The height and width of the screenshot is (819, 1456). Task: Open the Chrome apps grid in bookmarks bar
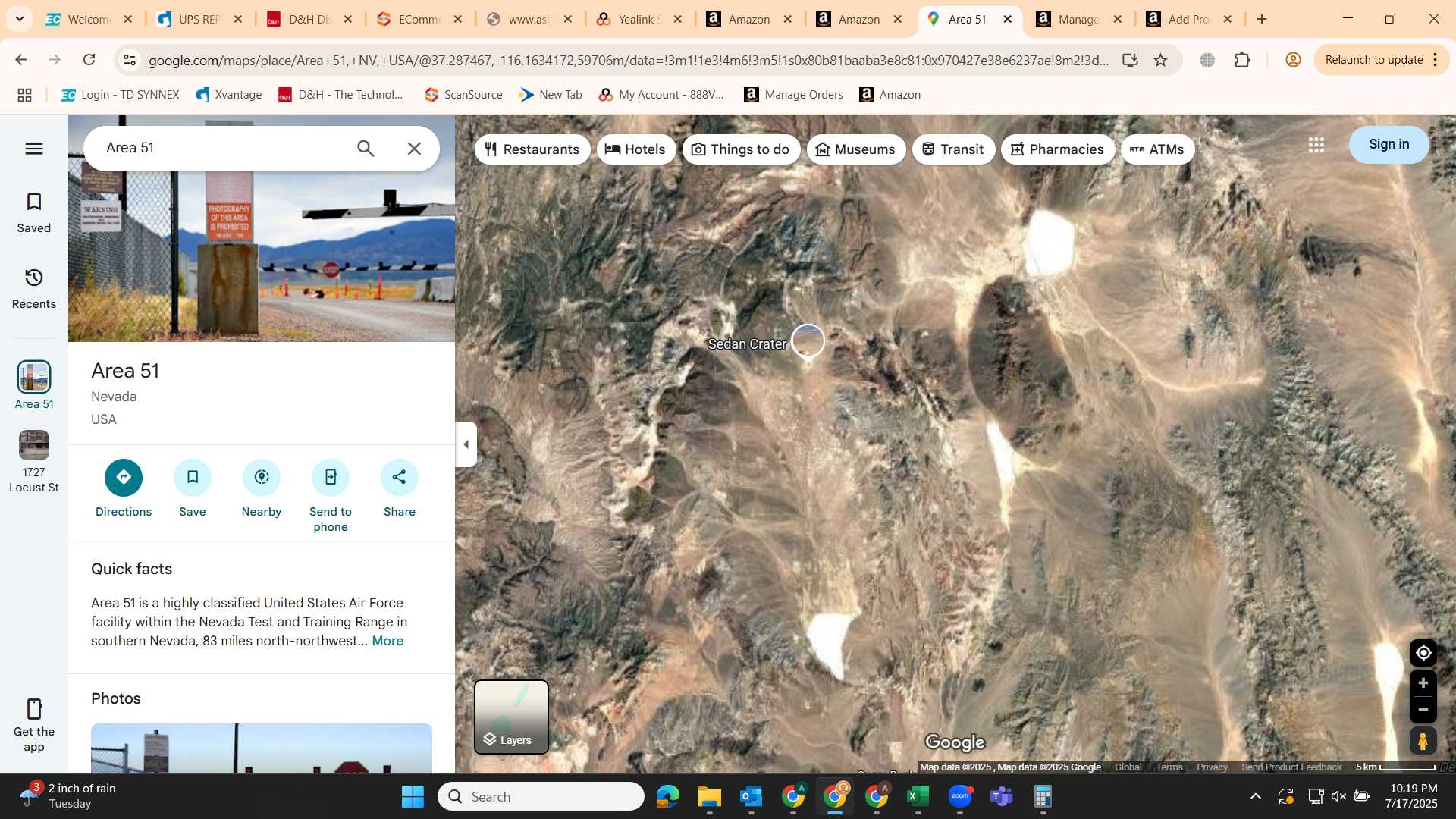pos(24,95)
